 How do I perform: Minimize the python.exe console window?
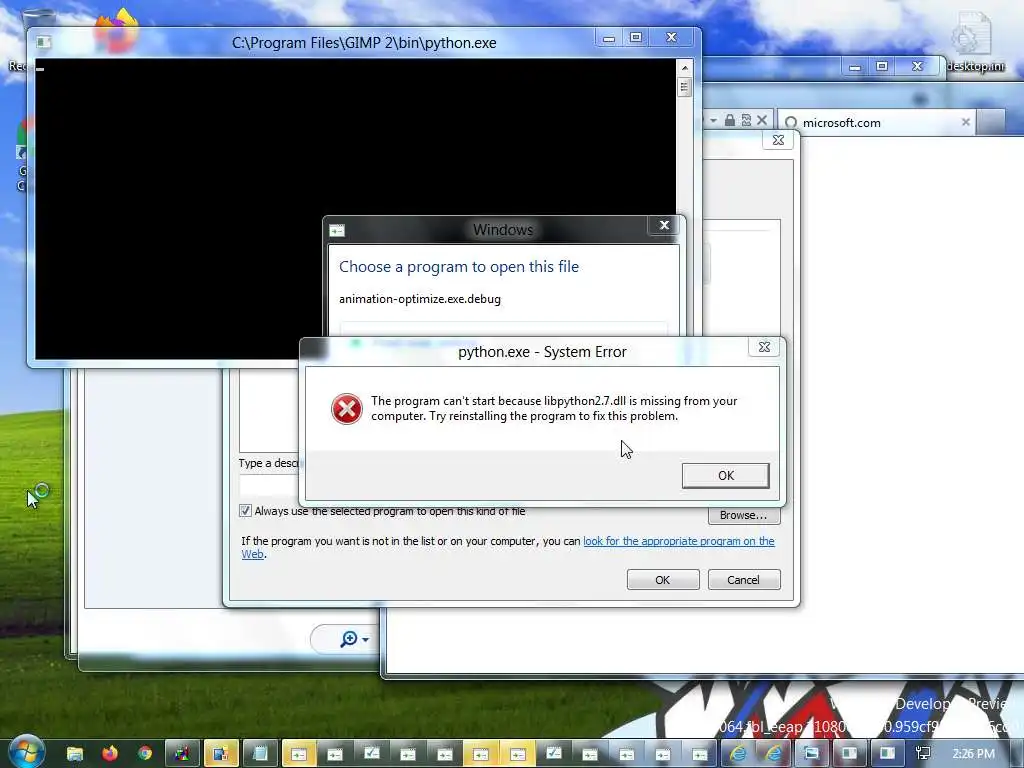click(609, 38)
